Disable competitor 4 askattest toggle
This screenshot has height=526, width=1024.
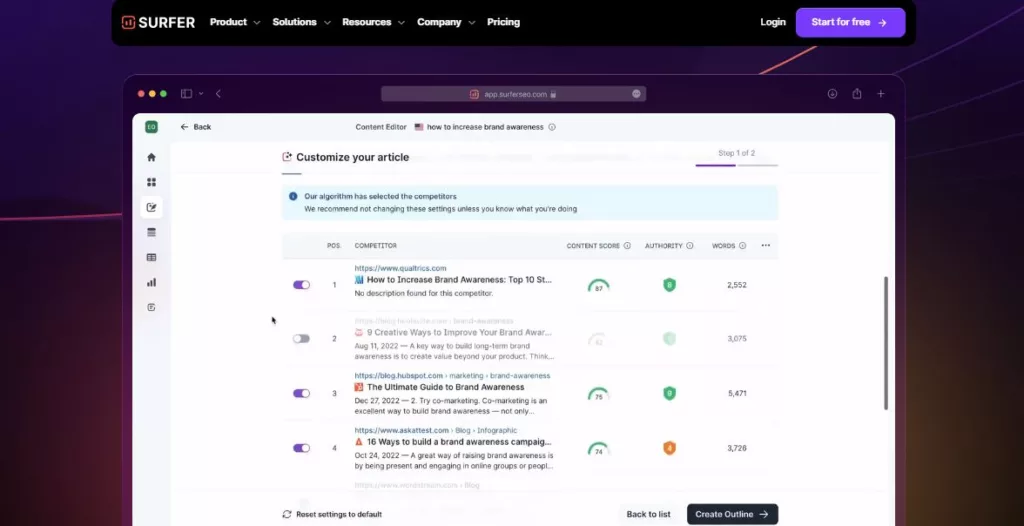tap(301, 448)
